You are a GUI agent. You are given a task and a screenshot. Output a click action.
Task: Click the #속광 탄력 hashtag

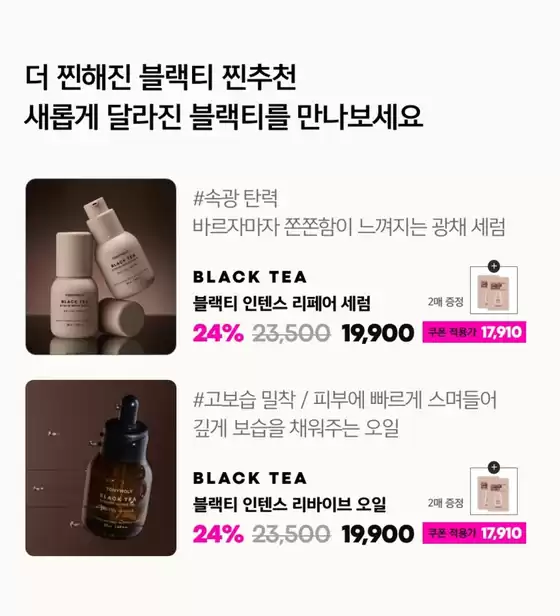point(236,198)
